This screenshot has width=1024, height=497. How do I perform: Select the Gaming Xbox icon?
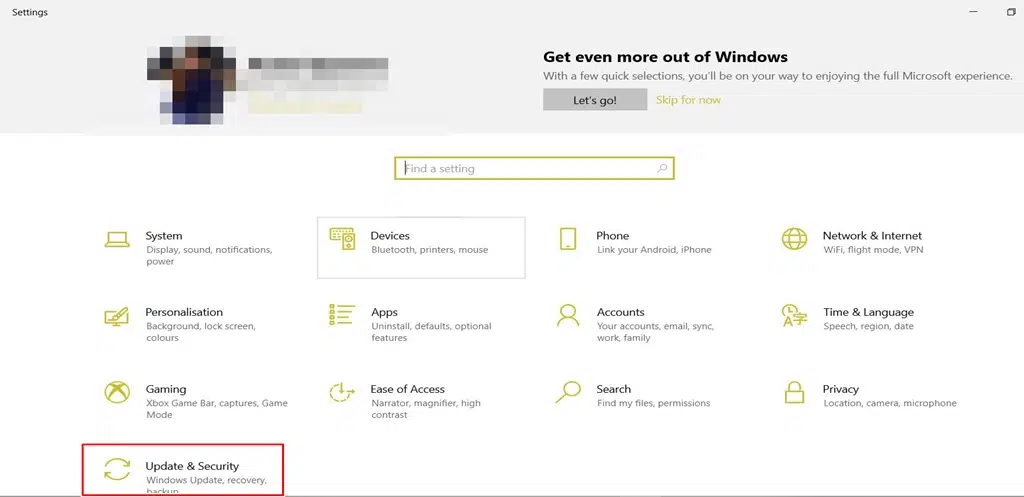(x=118, y=392)
